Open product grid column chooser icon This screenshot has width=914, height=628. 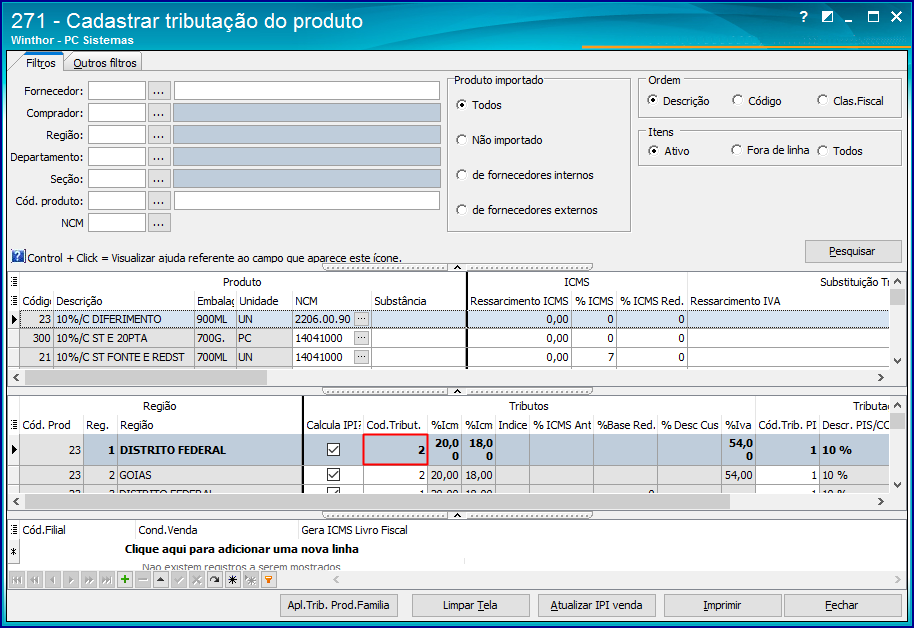tap(14, 301)
